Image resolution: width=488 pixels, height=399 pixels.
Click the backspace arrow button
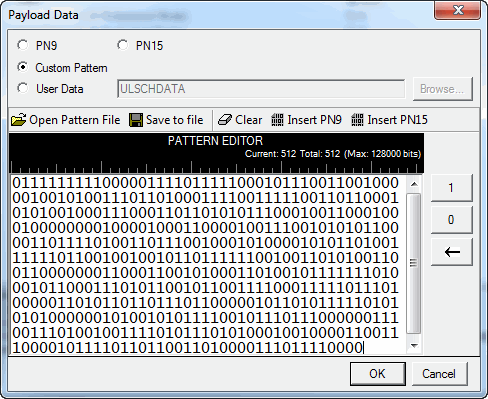pyautogui.click(x=452, y=252)
